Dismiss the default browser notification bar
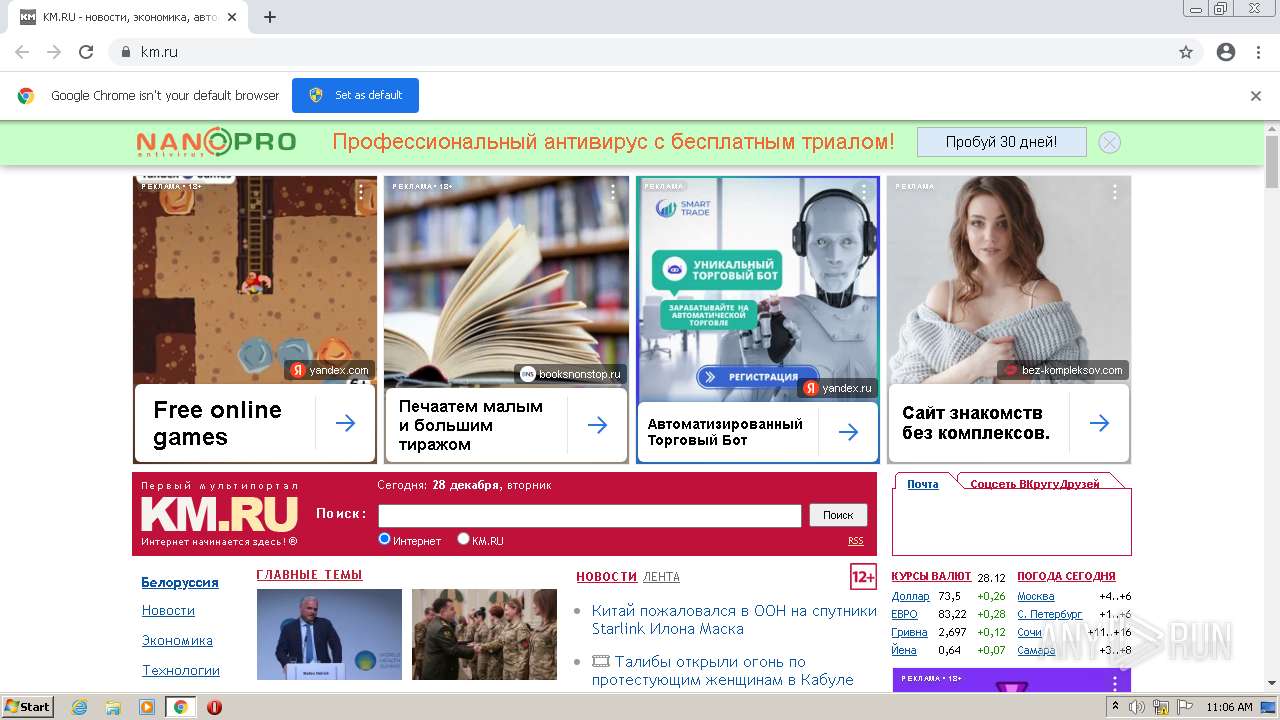The height and width of the screenshot is (720, 1280). pos(1256,96)
